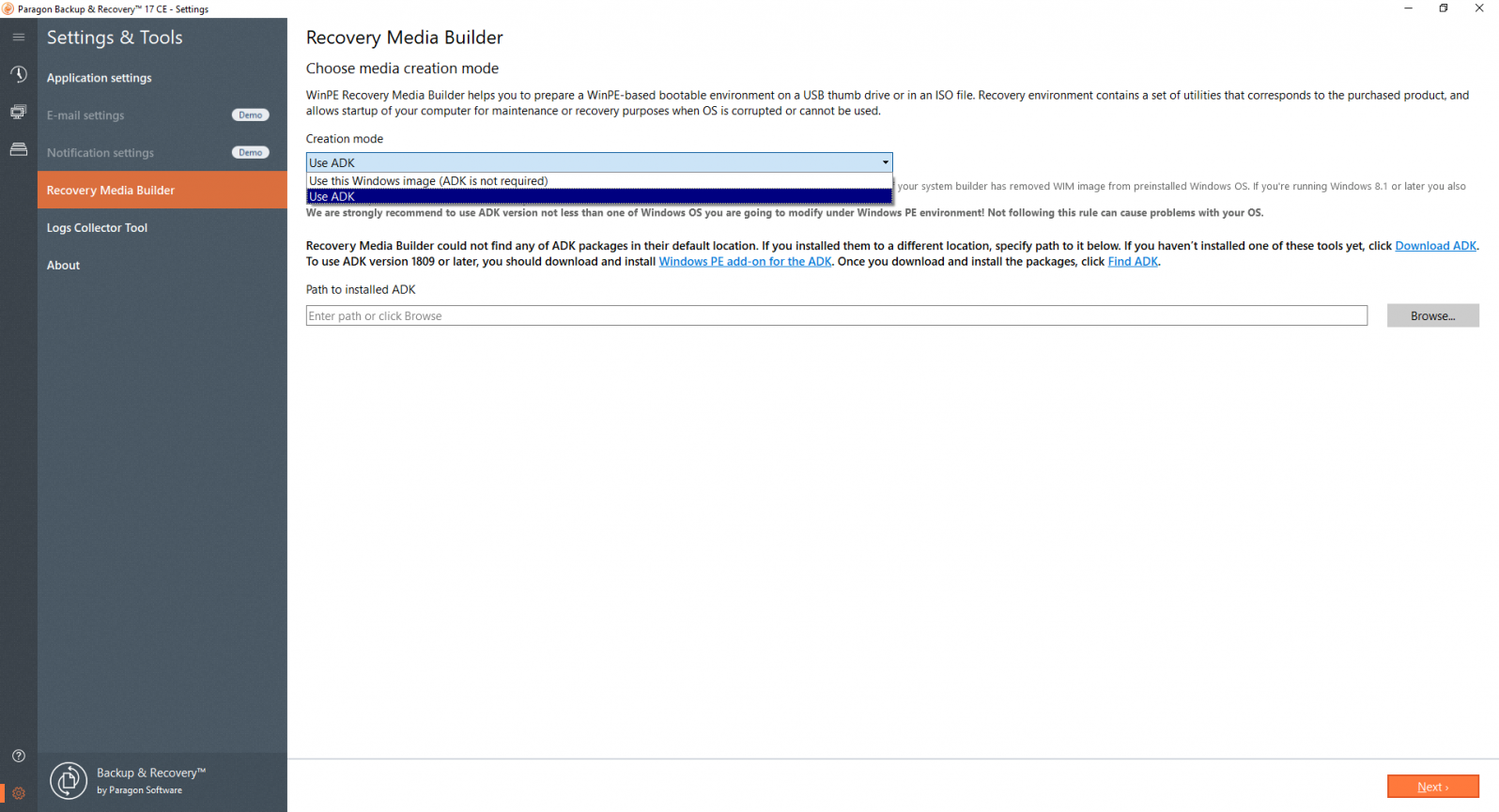
Task: Select the settings gear icon
Action: [x=18, y=793]
